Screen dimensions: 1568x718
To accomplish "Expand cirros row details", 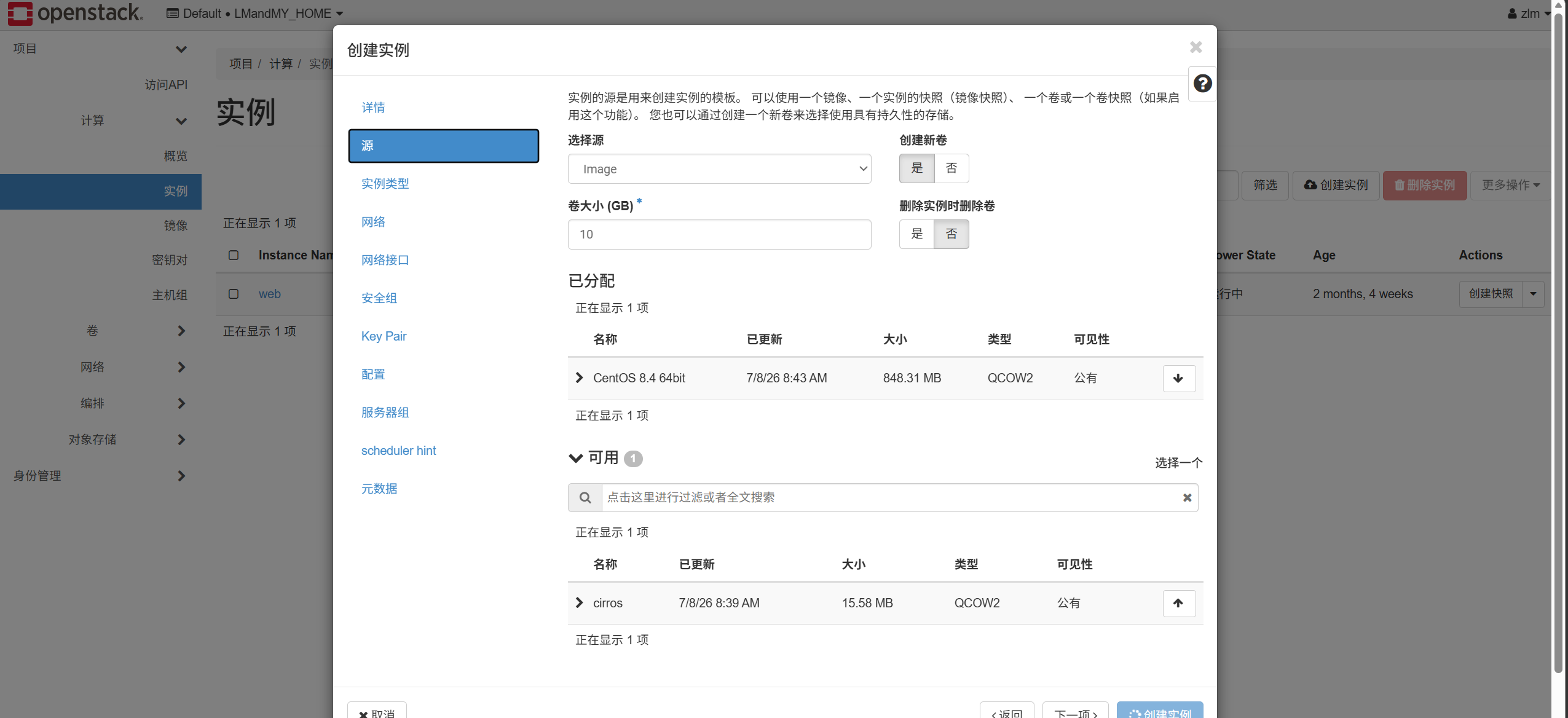I will tap(579, 603).
